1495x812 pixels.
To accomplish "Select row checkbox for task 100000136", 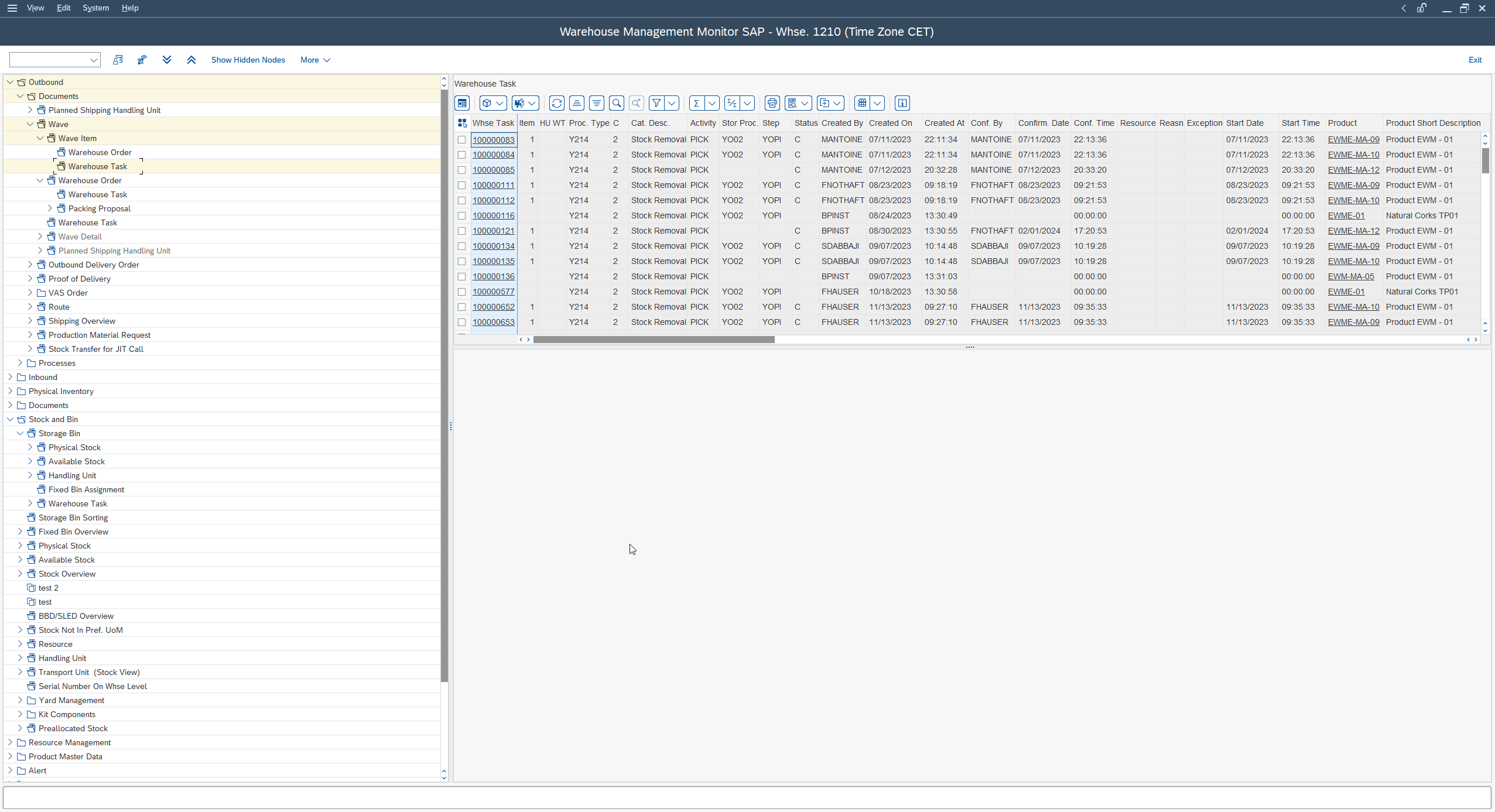I will 461,276.
